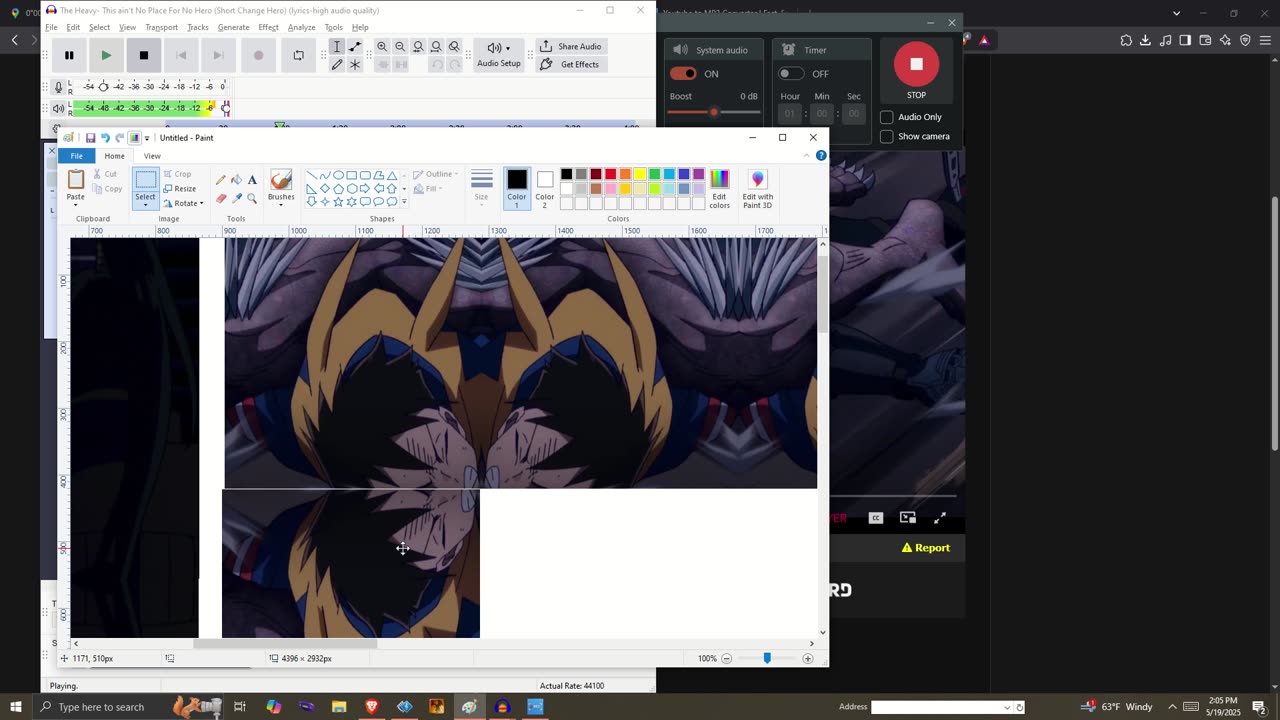Click the Windows Start button
Screen dimensions: 1280x720
15,707
